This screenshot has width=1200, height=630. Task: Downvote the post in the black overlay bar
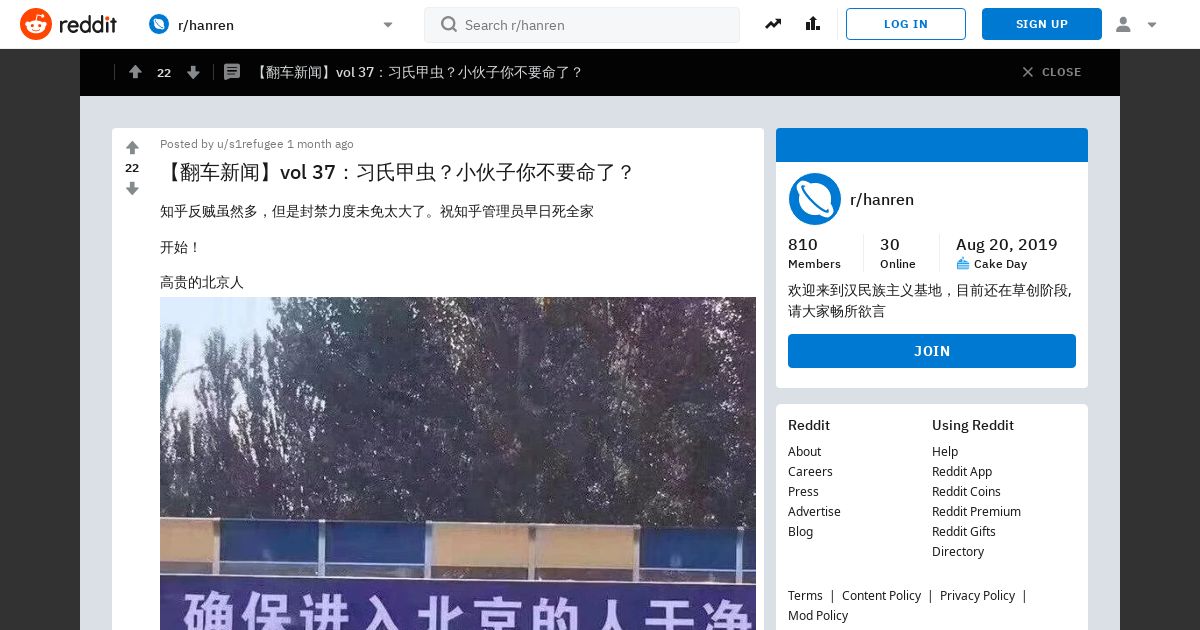click(x=193, y=72)
